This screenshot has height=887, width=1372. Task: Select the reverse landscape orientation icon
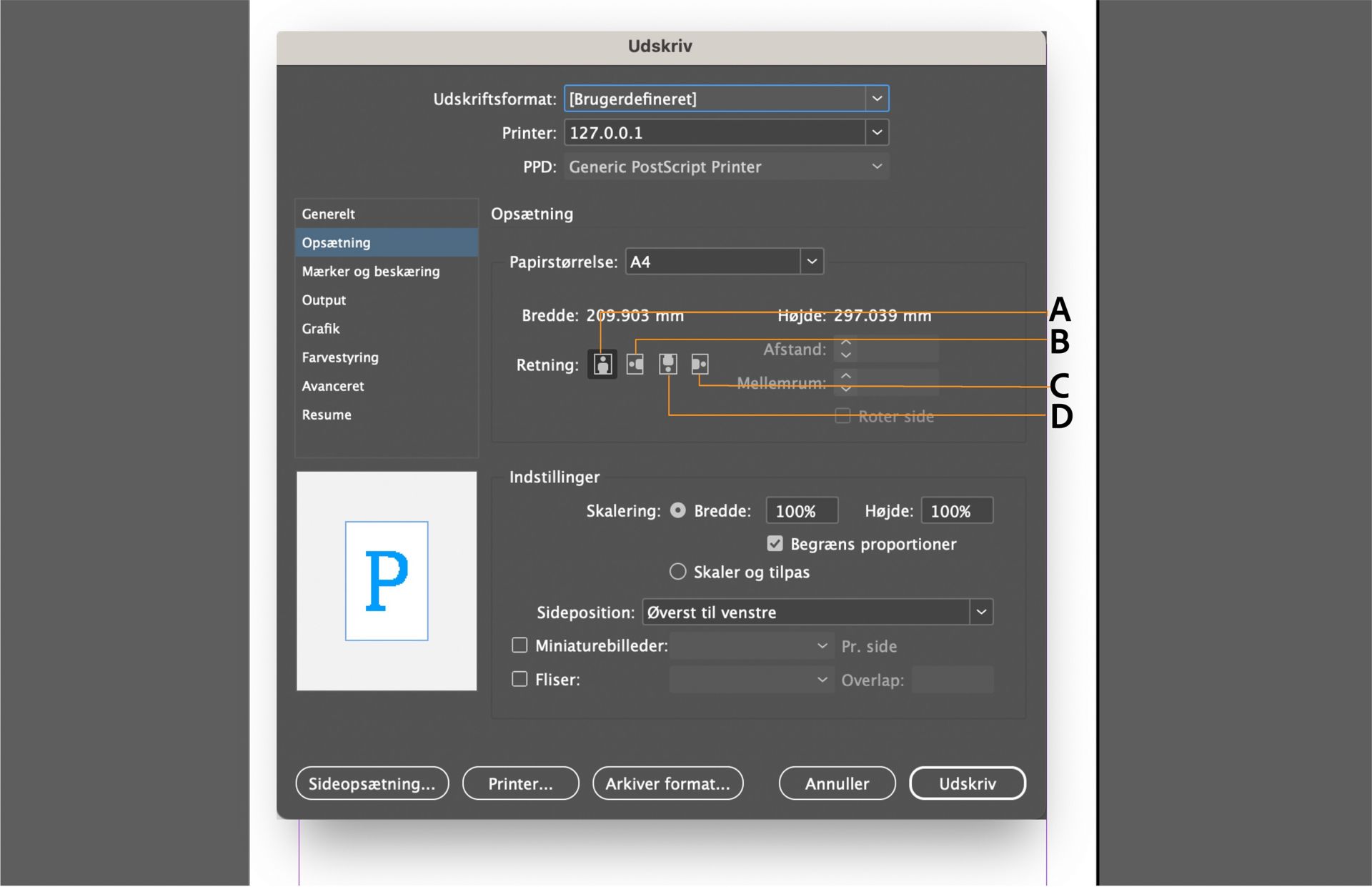pyautogui.click(x=700, y=365)
